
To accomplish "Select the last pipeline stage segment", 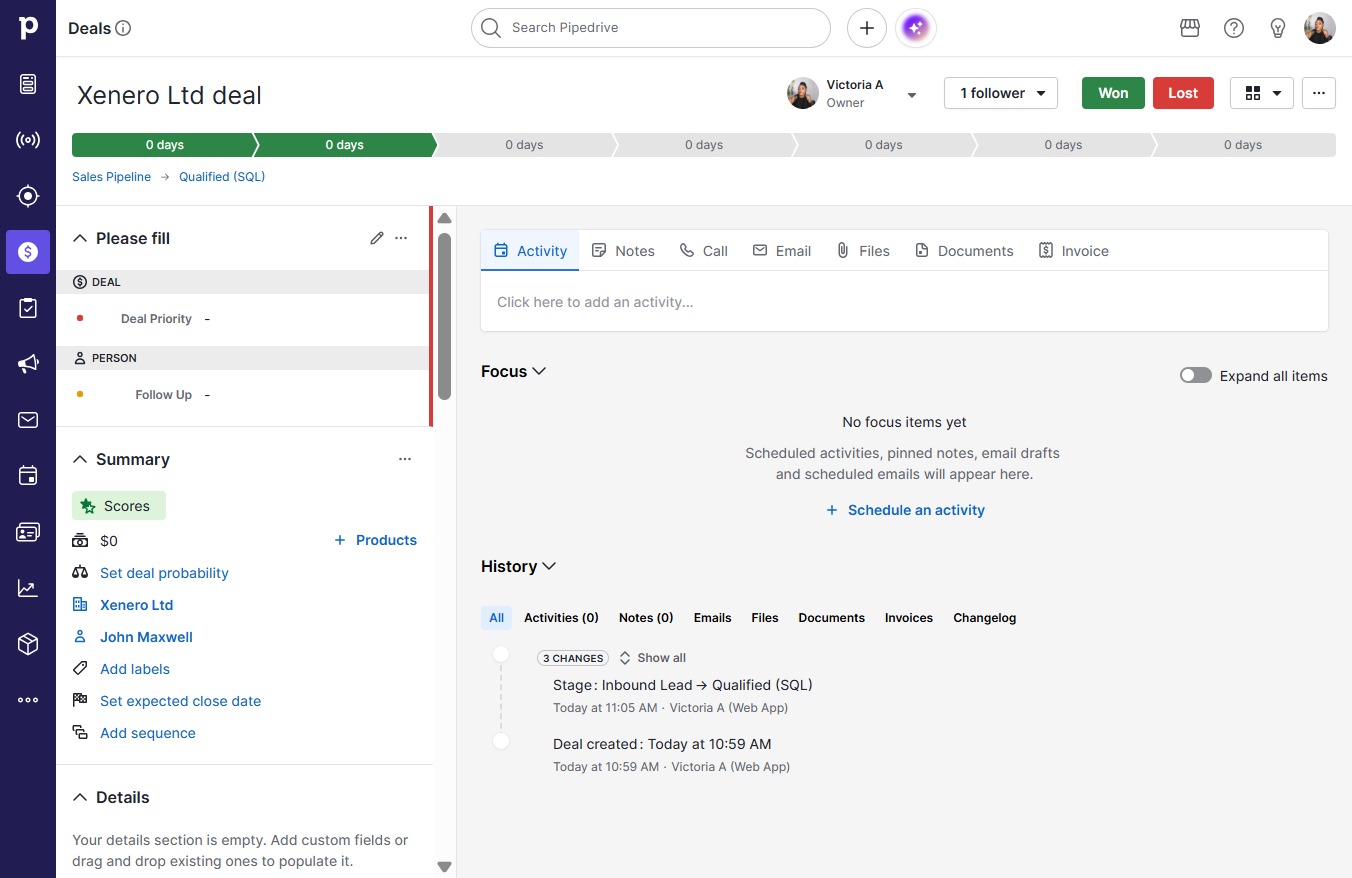I will [x=1244, y=145].
